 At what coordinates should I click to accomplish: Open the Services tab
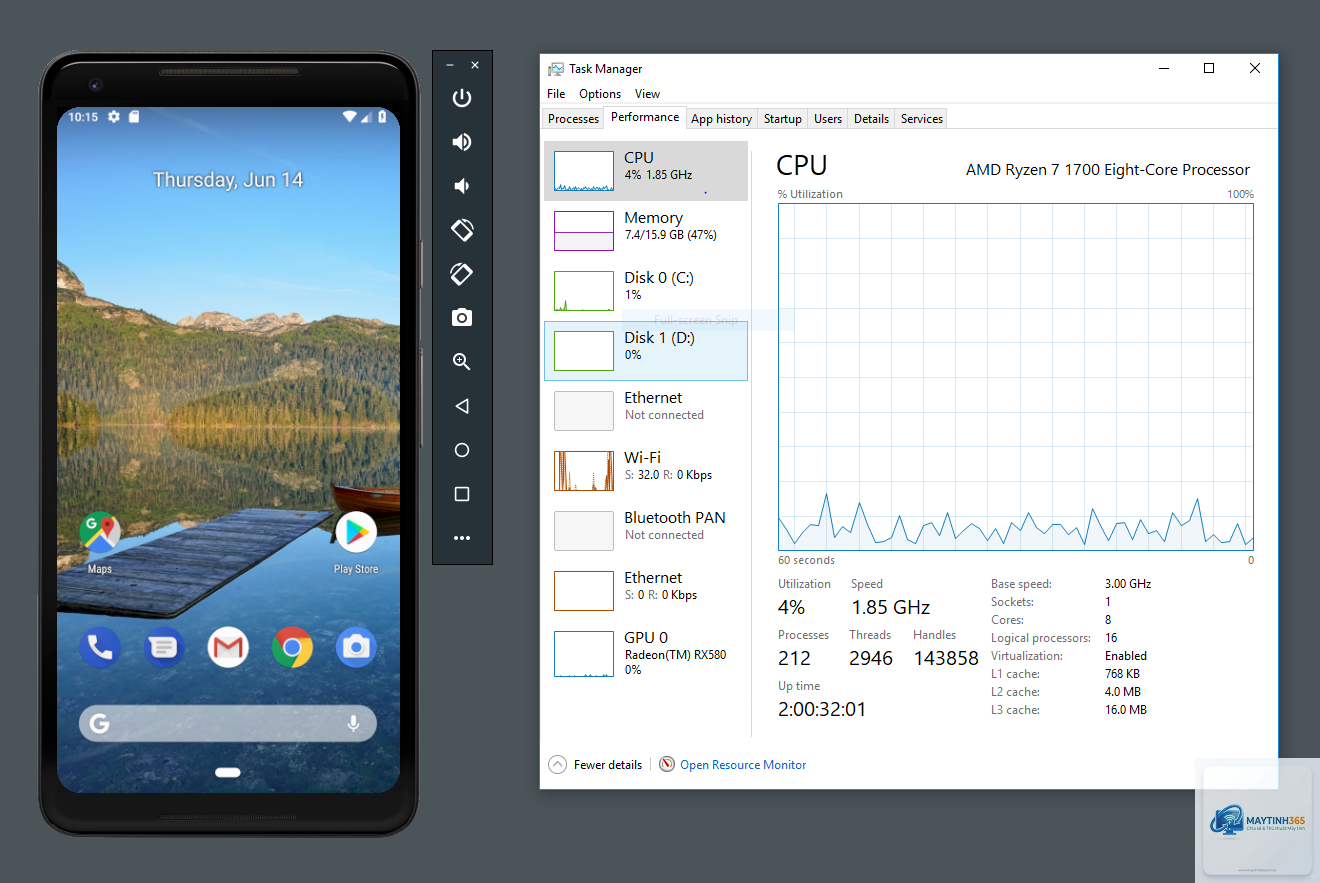click(x=922, y=118)
